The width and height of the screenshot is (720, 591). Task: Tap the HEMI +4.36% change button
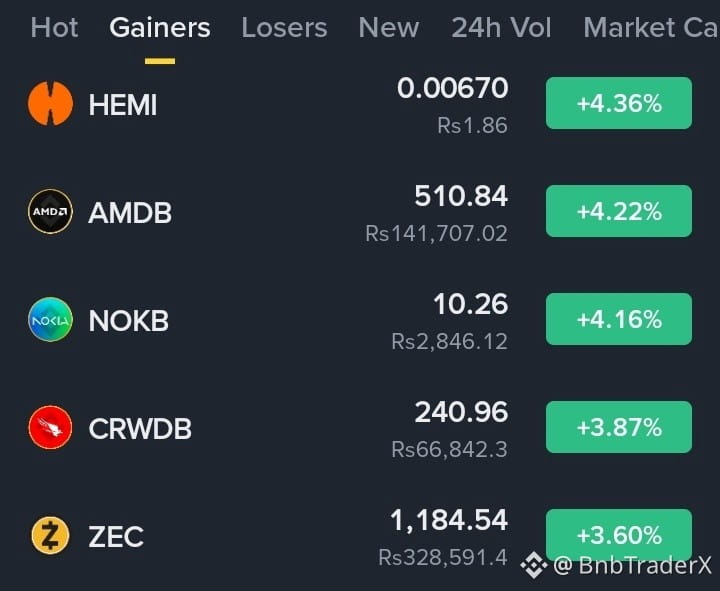pyautogui.click(x=619, y=103)
